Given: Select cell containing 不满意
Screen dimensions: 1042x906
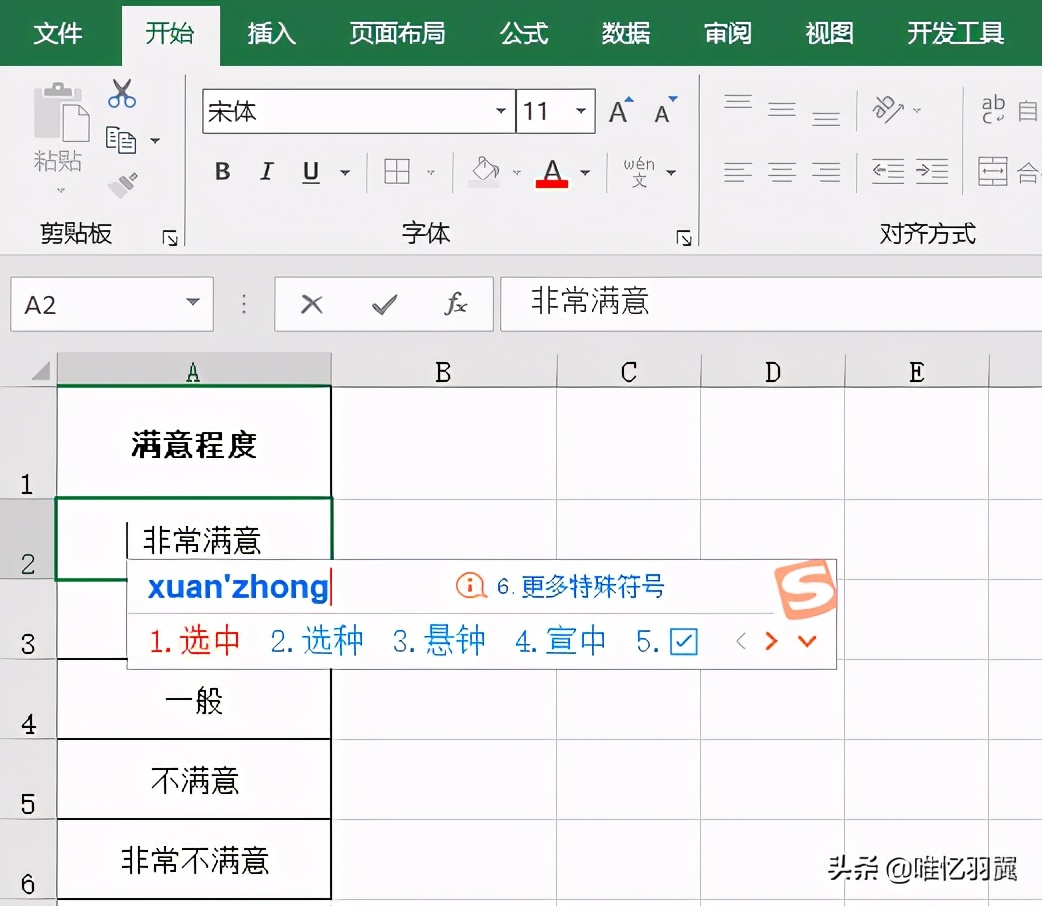Looking at the screenshot, I should [x=194, y=779].
